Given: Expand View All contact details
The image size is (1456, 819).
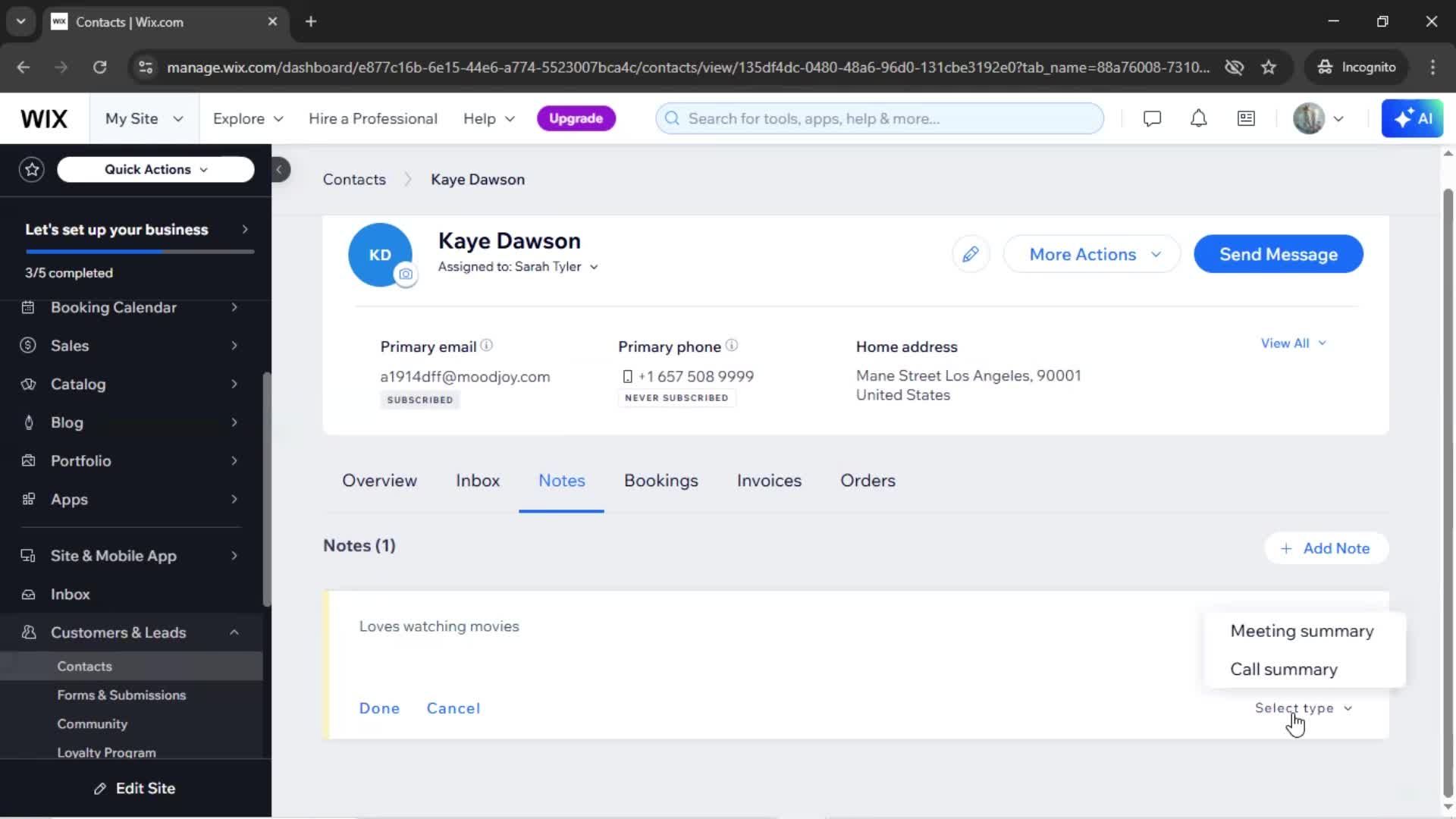Looking at the screenshot, I should point(1293,344).
